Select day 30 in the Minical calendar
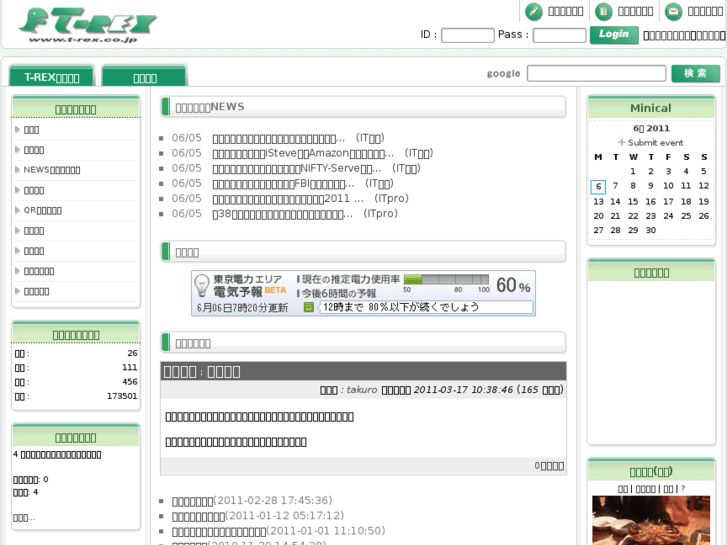This screenshot has width=727, height=545. pyautogui.click(x=650, y=230)
